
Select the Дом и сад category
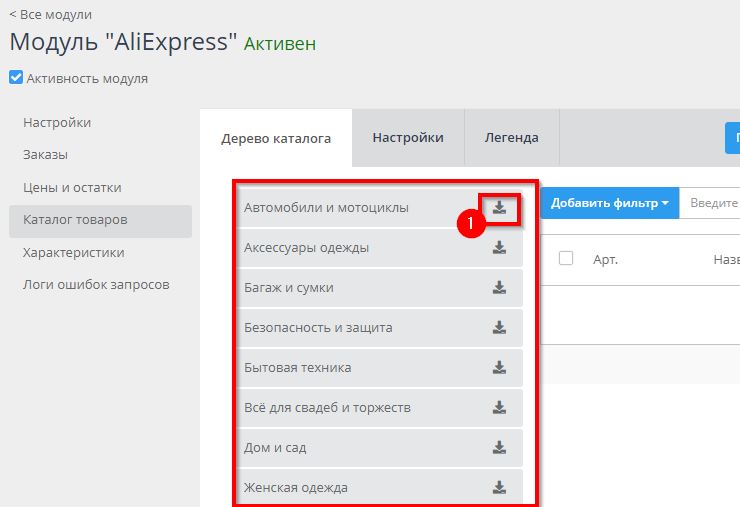click(380, 448)
